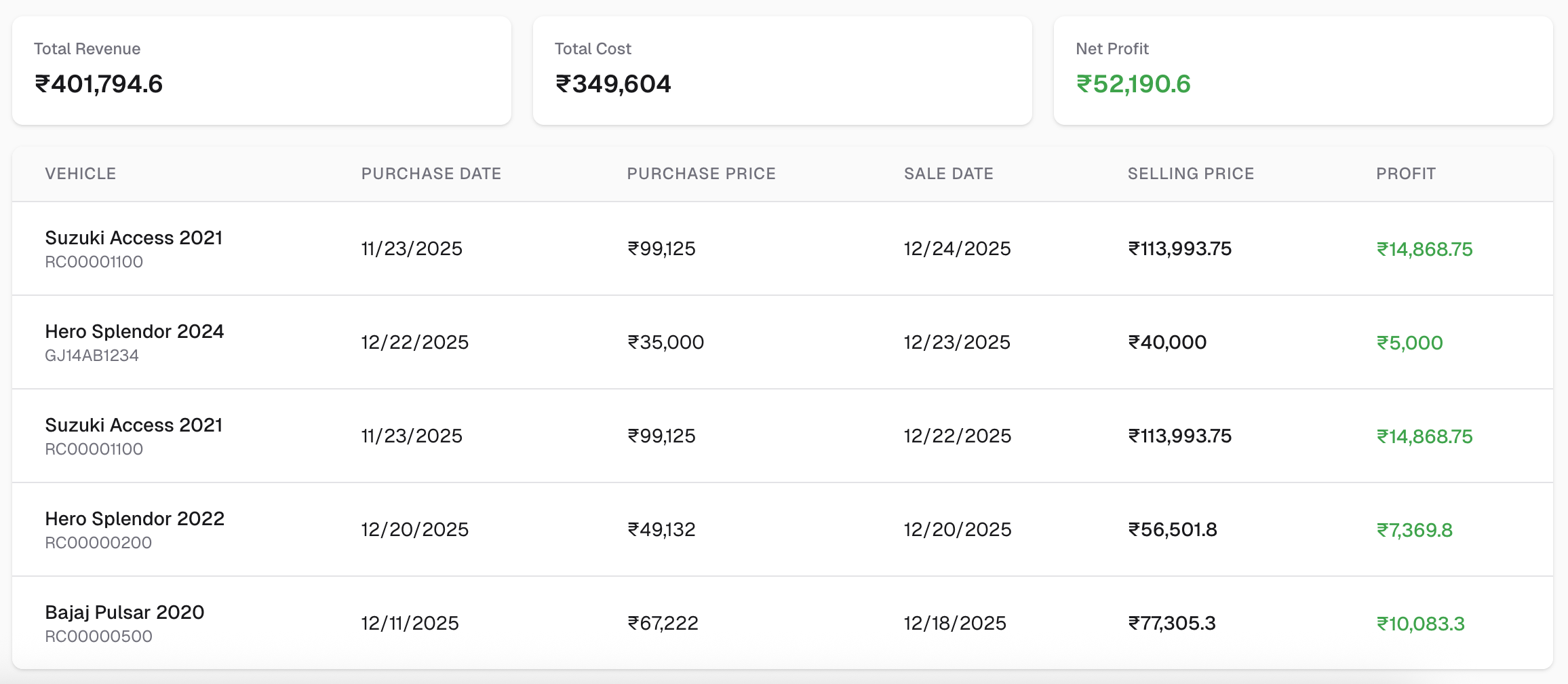Select Suzuki Access 2021 sold on 12/24/2025
Viewport: 1568px width, 684px height.
tap(134, 237)
